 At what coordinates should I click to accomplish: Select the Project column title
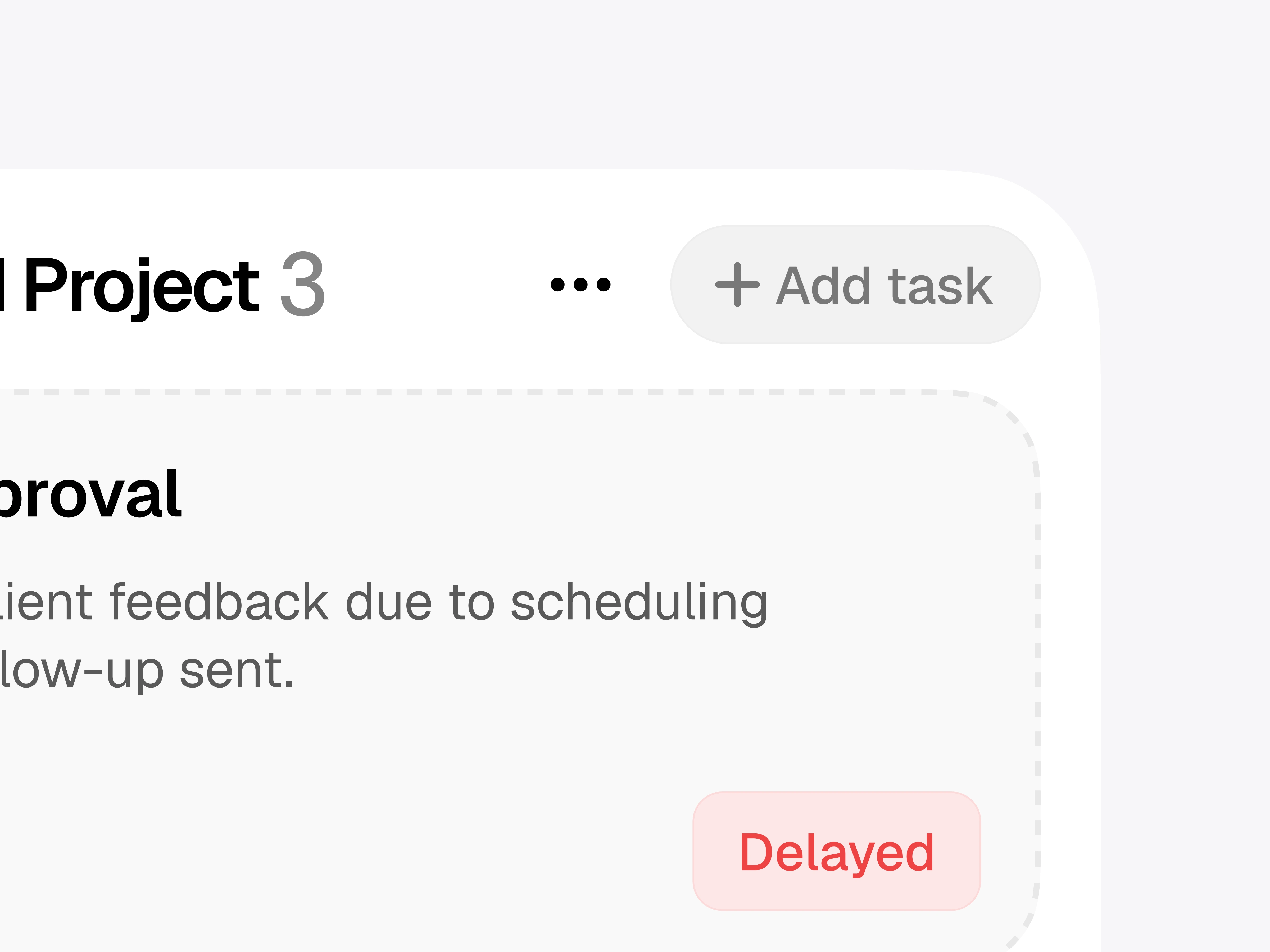pyautogui.click(x=141, y=285)
